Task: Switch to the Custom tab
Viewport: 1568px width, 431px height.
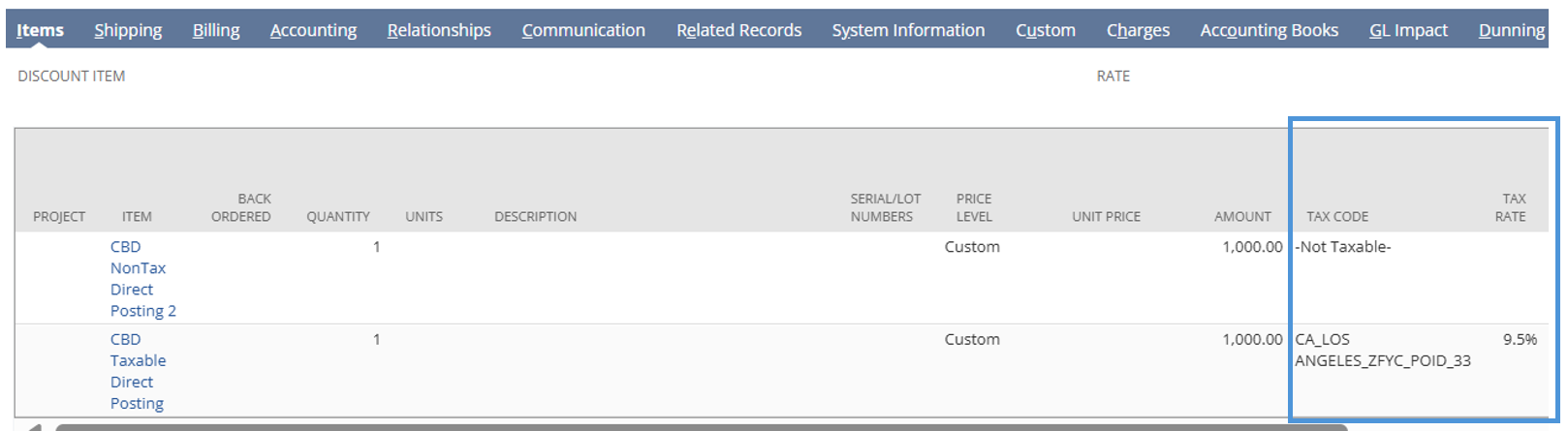Action: 1046,30
